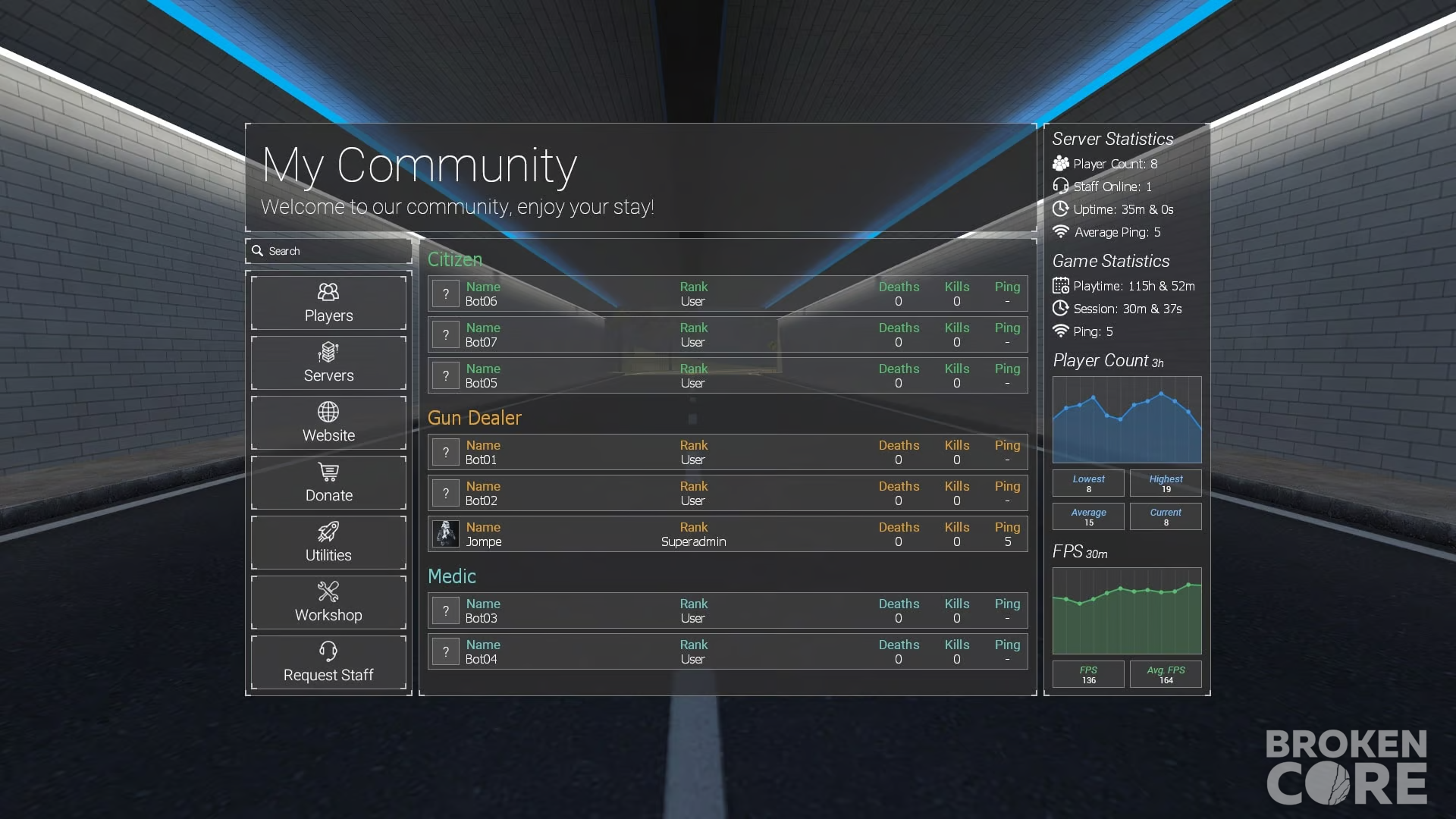
Task: Select the Medic category header
Action: 452,576
